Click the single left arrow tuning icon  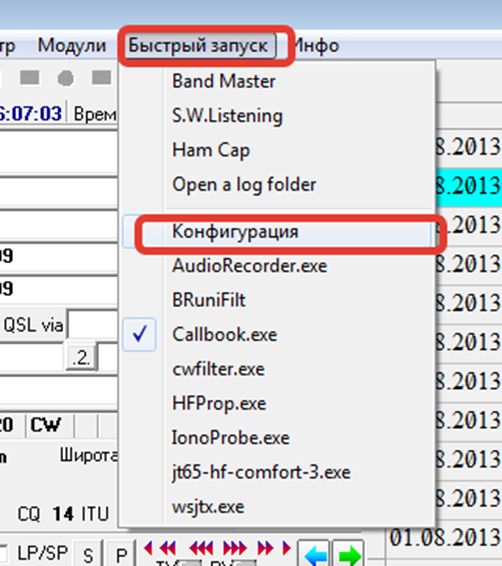click(x=147, y=548)
